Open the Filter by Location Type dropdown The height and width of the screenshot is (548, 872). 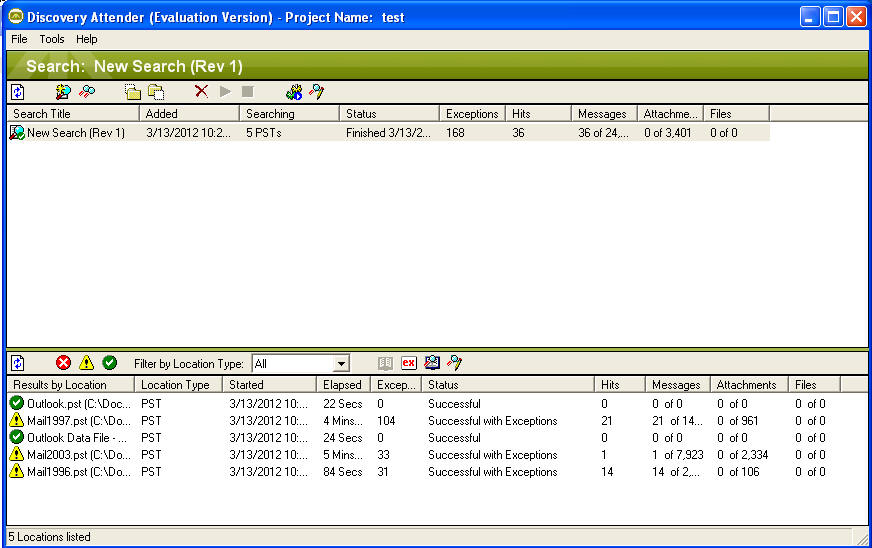pyautogui.click(x=341, y=364)
